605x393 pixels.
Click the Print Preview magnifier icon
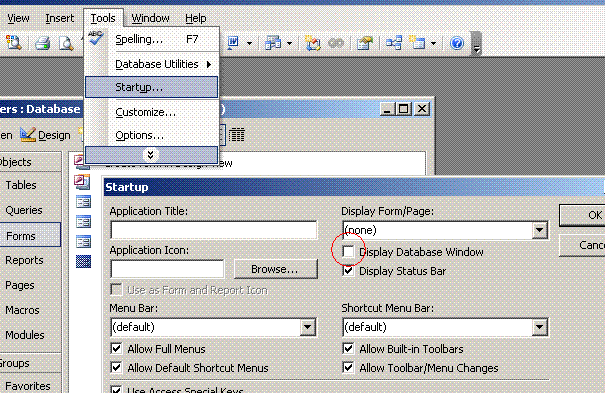pyautogui.click(x=66, y=43)
